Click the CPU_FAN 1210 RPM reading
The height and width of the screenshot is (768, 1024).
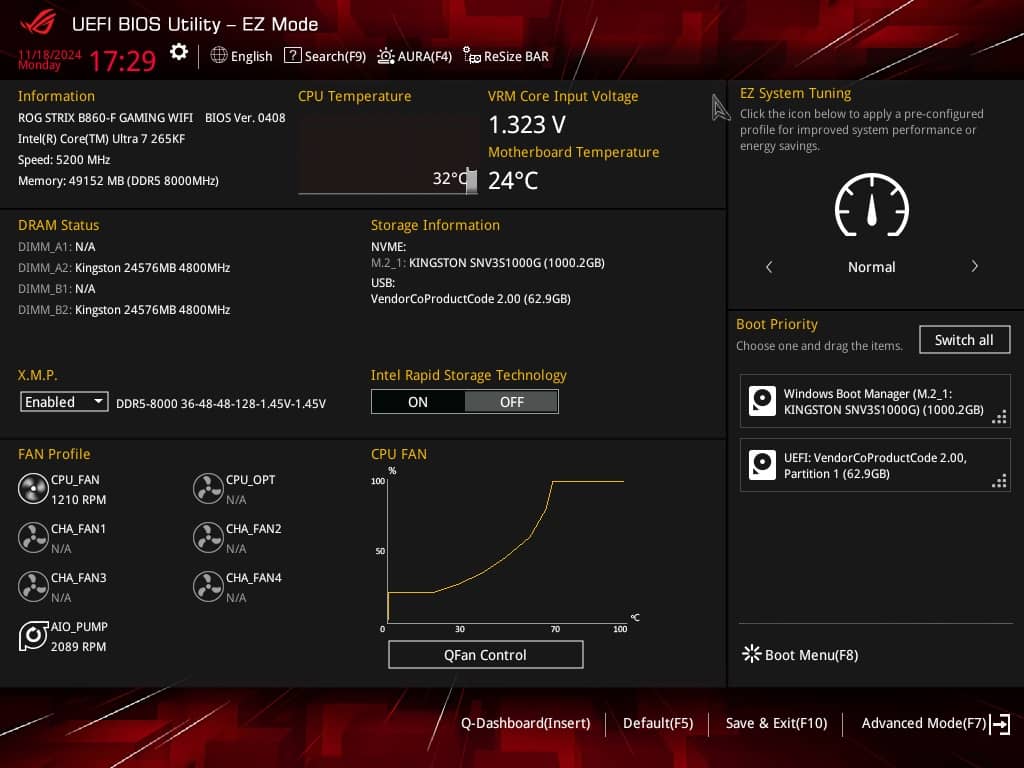pos(78,500)
